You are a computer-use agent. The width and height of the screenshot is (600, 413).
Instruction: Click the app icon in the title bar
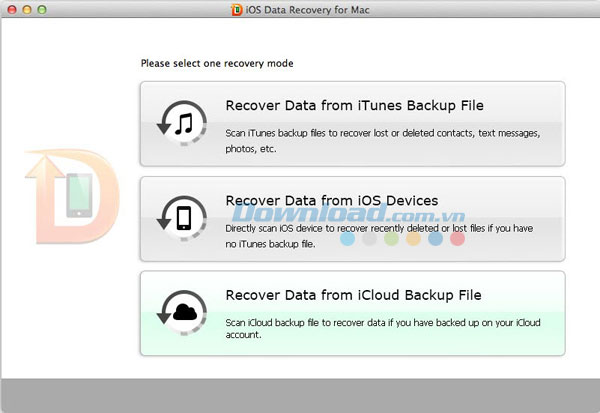[238, 9]
